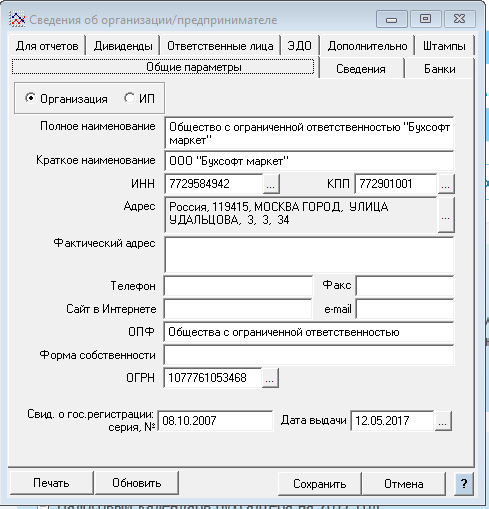The height and width of the screenshot is (509, 489).
Task: Click the question mark help button
Action: pyautogui.click(x=464, y=483)
